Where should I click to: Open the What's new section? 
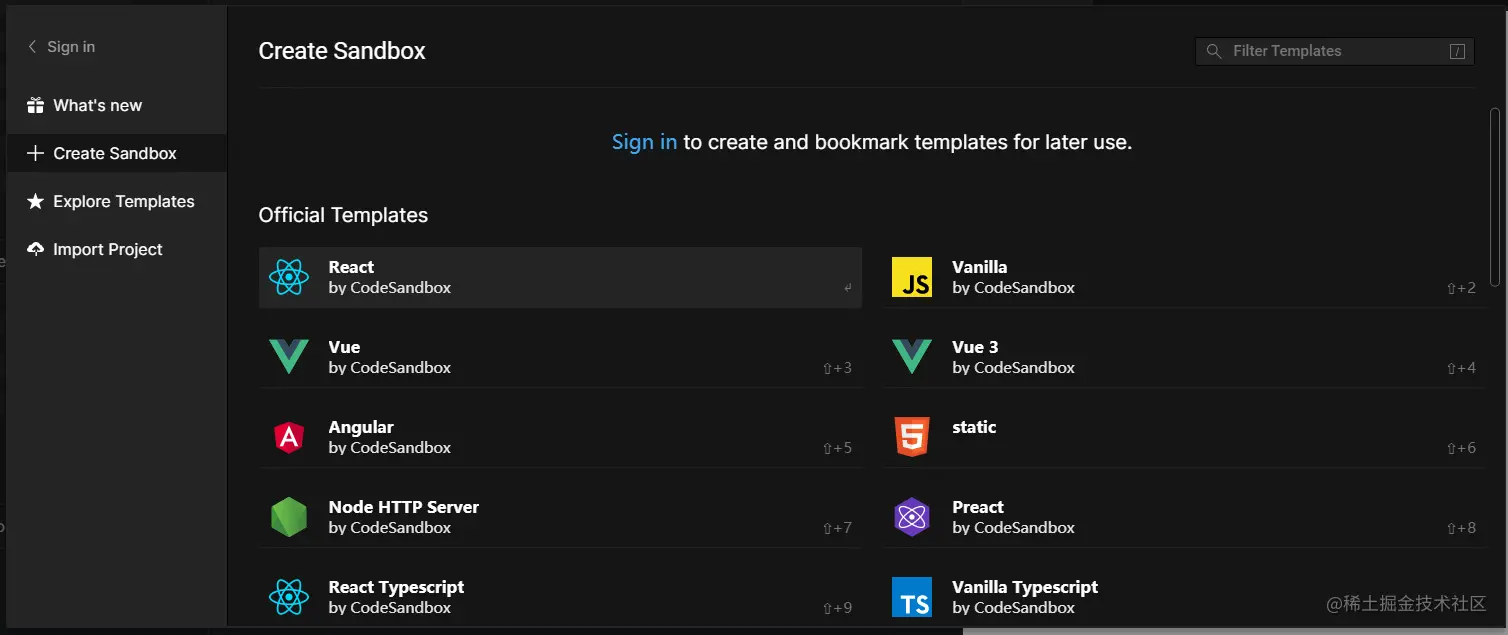97,105
